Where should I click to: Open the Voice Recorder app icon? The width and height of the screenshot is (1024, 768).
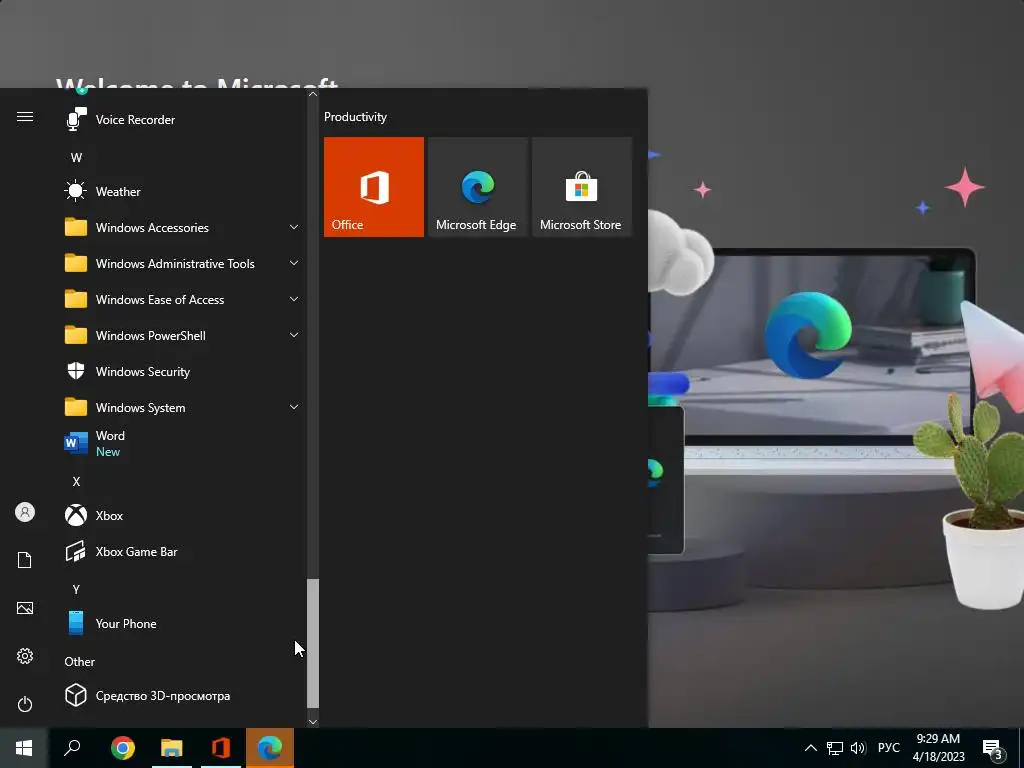tap(76, 120)
